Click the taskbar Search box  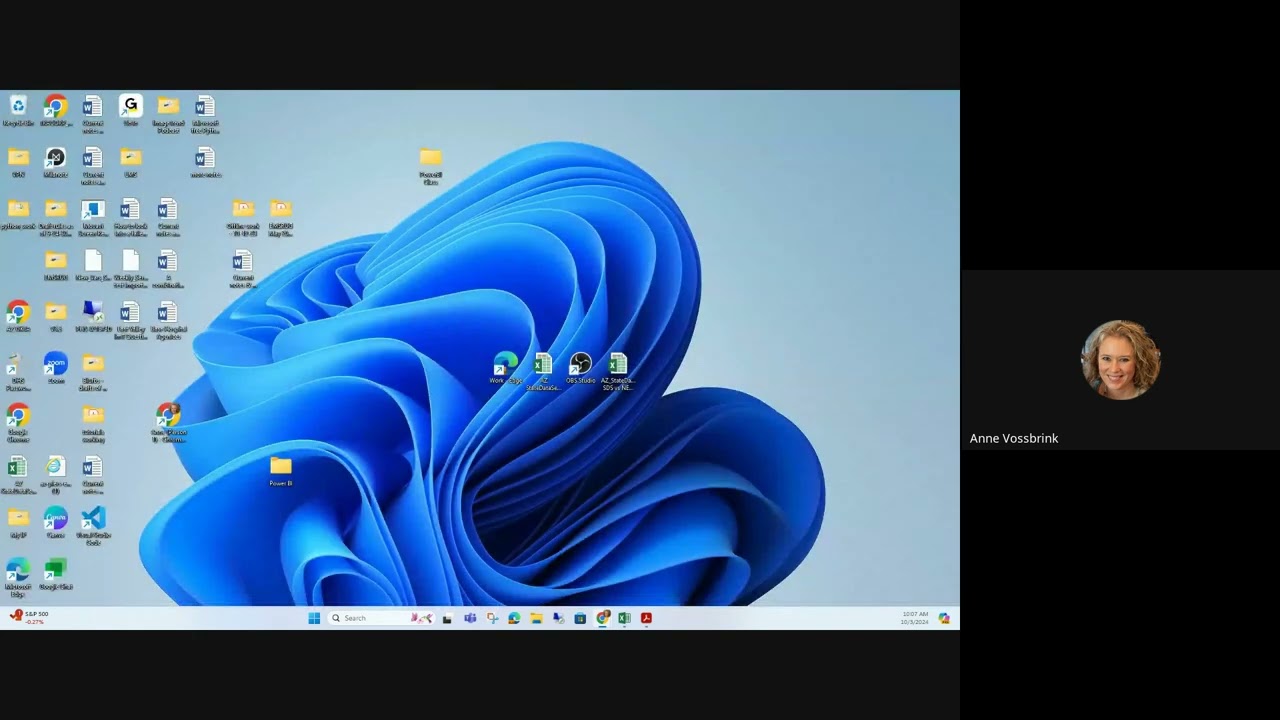click(382, 618)
